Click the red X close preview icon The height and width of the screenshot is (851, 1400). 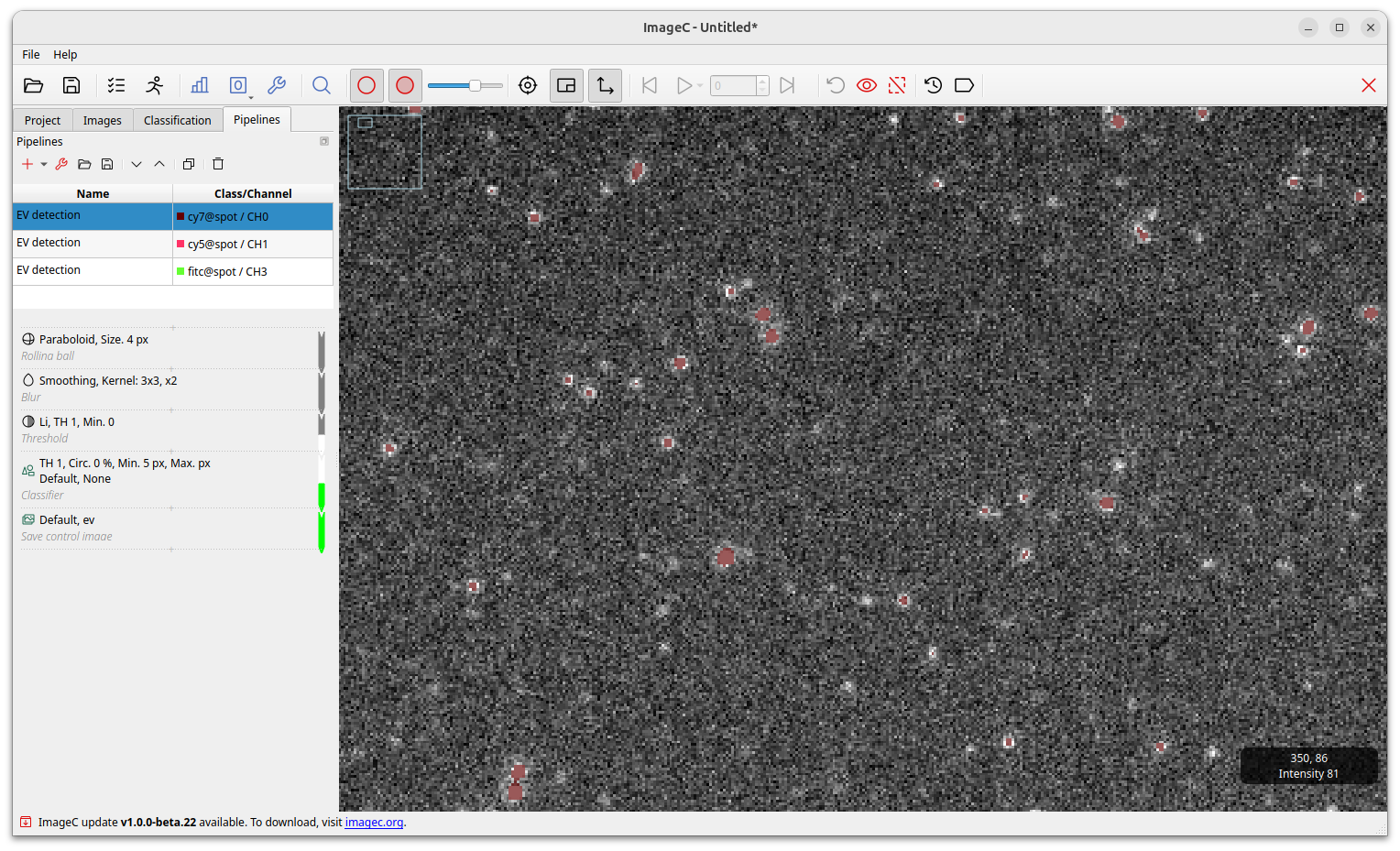click(x=1369, y=85)
